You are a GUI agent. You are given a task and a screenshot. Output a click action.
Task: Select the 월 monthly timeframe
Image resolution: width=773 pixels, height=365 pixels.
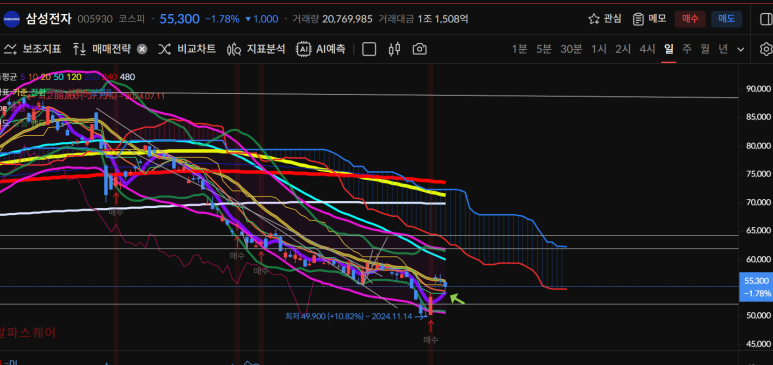click(705, 49)
